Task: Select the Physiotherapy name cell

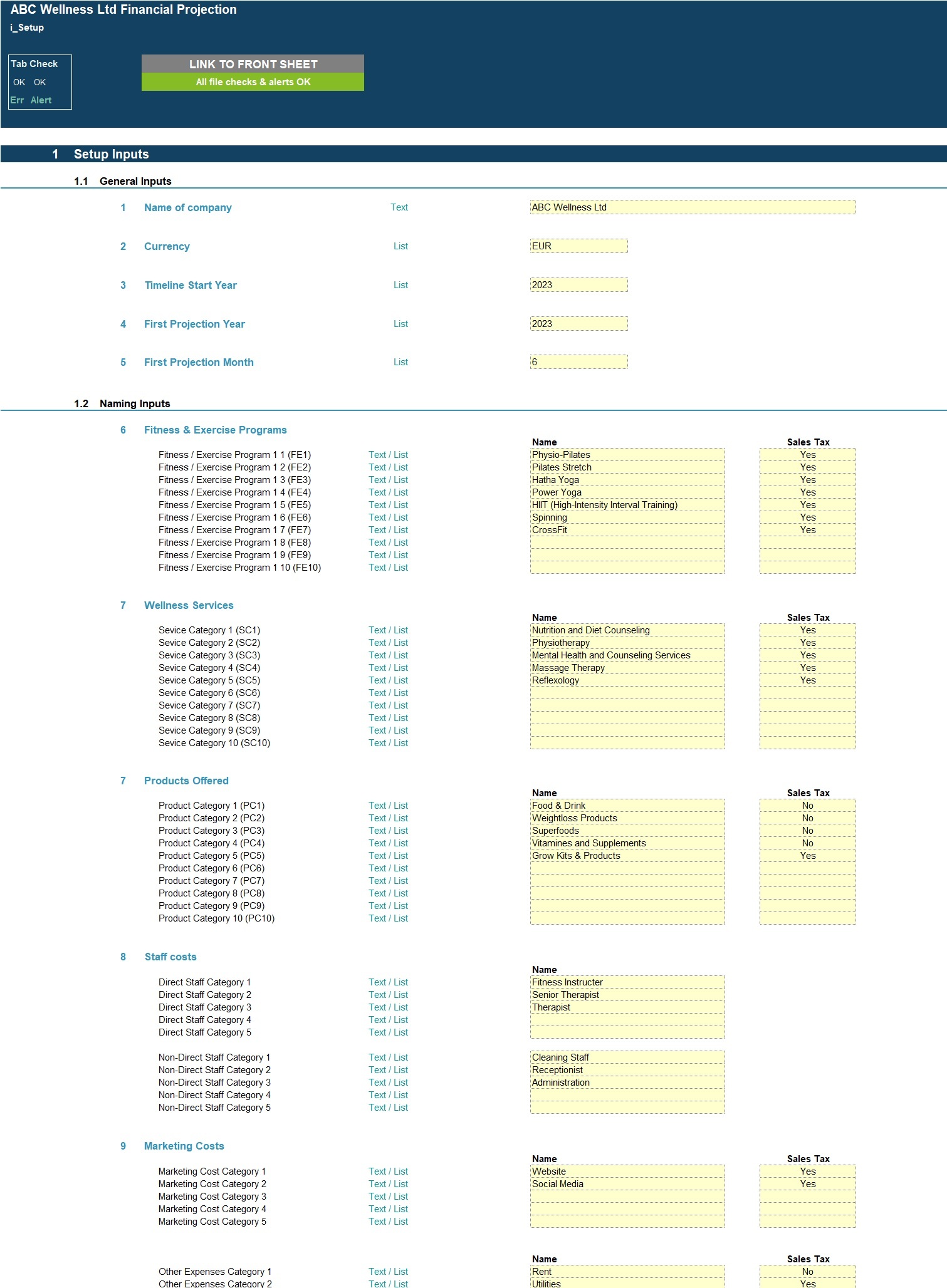Action: point(627,643)
